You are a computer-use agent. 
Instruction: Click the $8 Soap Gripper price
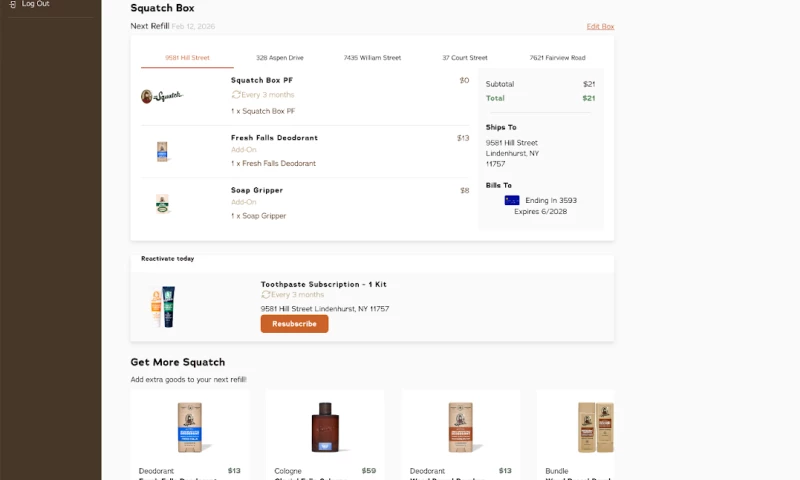pyautogui.click(x=464, y=190)
